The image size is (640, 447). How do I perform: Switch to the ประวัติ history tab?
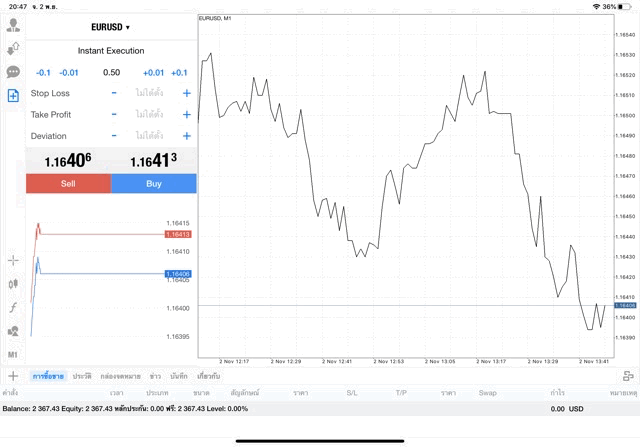[x=82, y=376]
